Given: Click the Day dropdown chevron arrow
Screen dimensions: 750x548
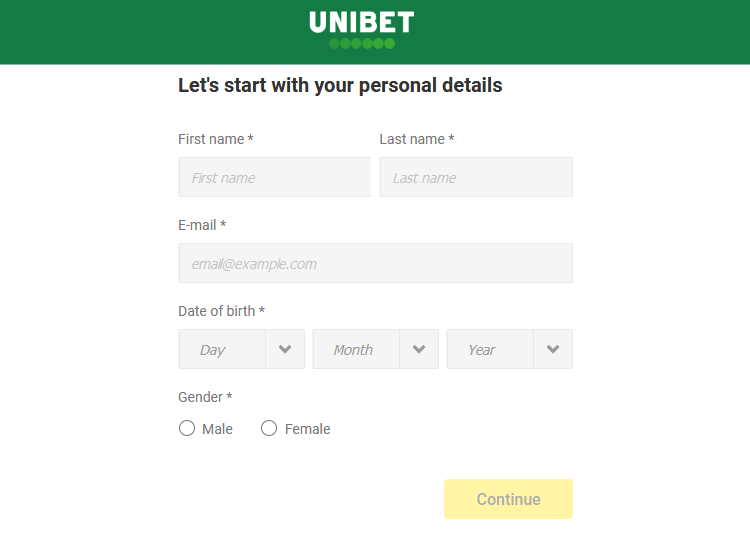Looking at the screenshot, I should (x=285, y=349).
